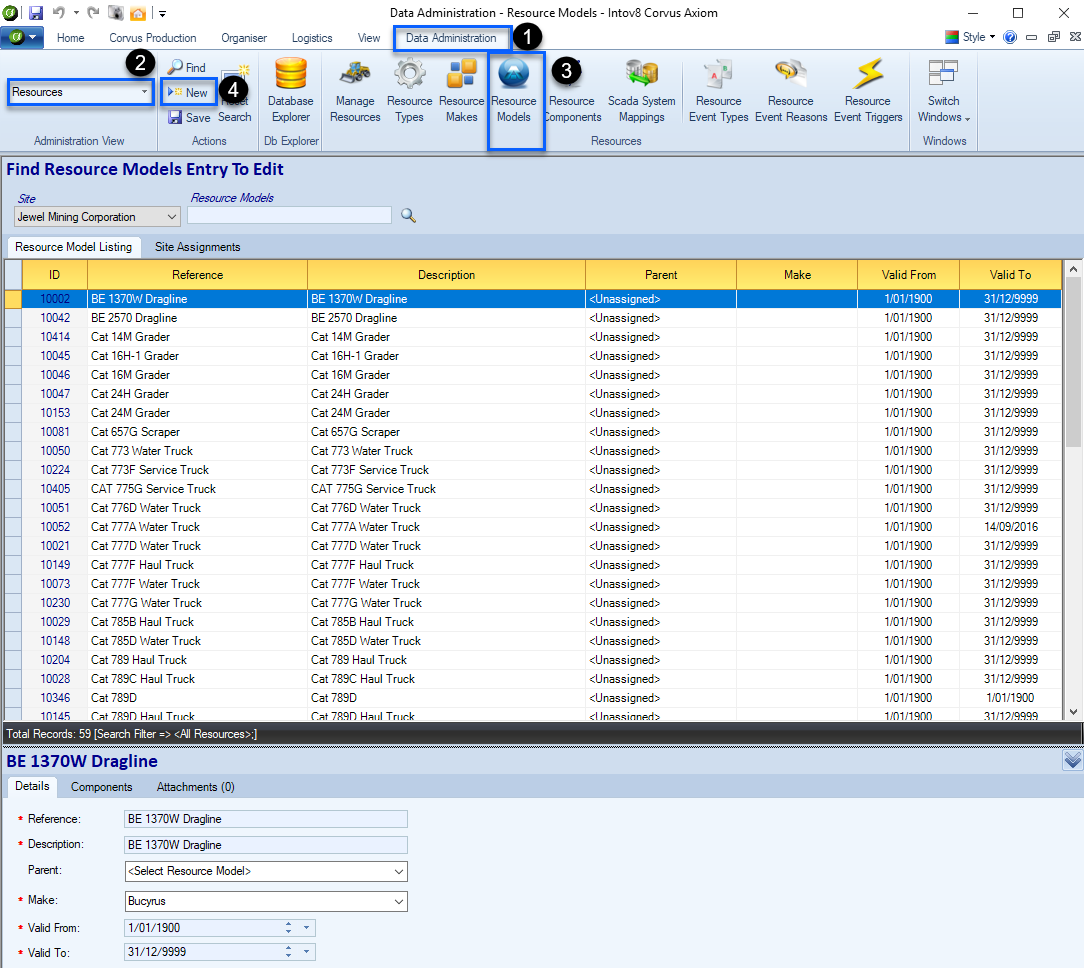Open Manage Resources
This screenshot has width=1084, height=968.
[x=355, y=91]
